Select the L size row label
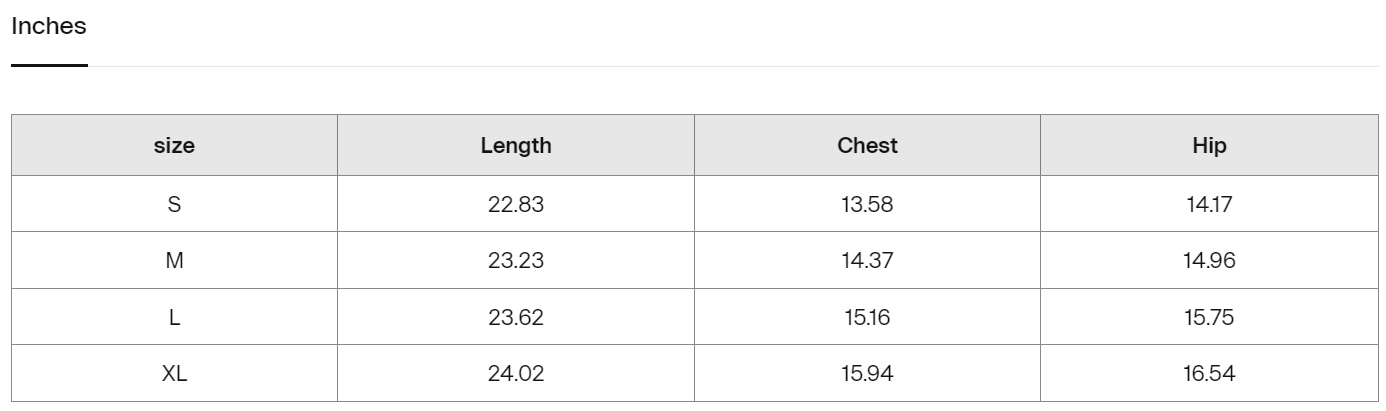The image size is (1386, 411). pos(174,318)
